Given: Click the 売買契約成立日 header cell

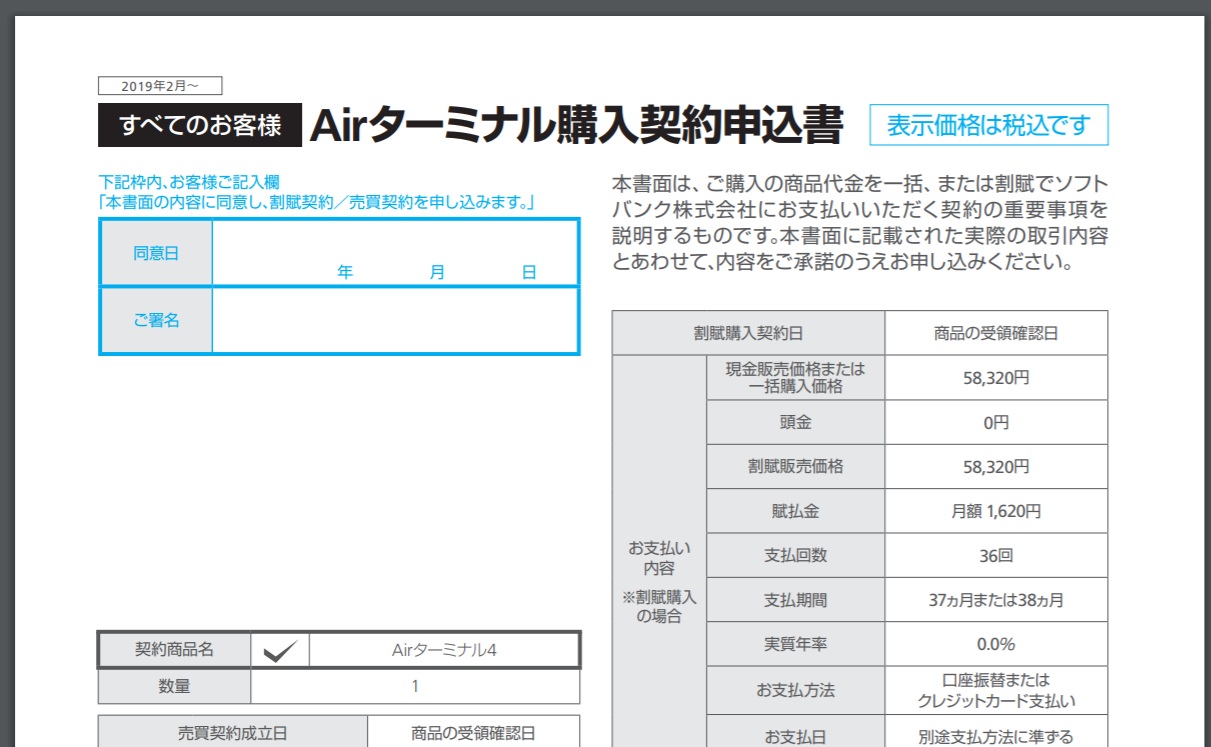Looking at the screenshot, I should tap(233, 733).
